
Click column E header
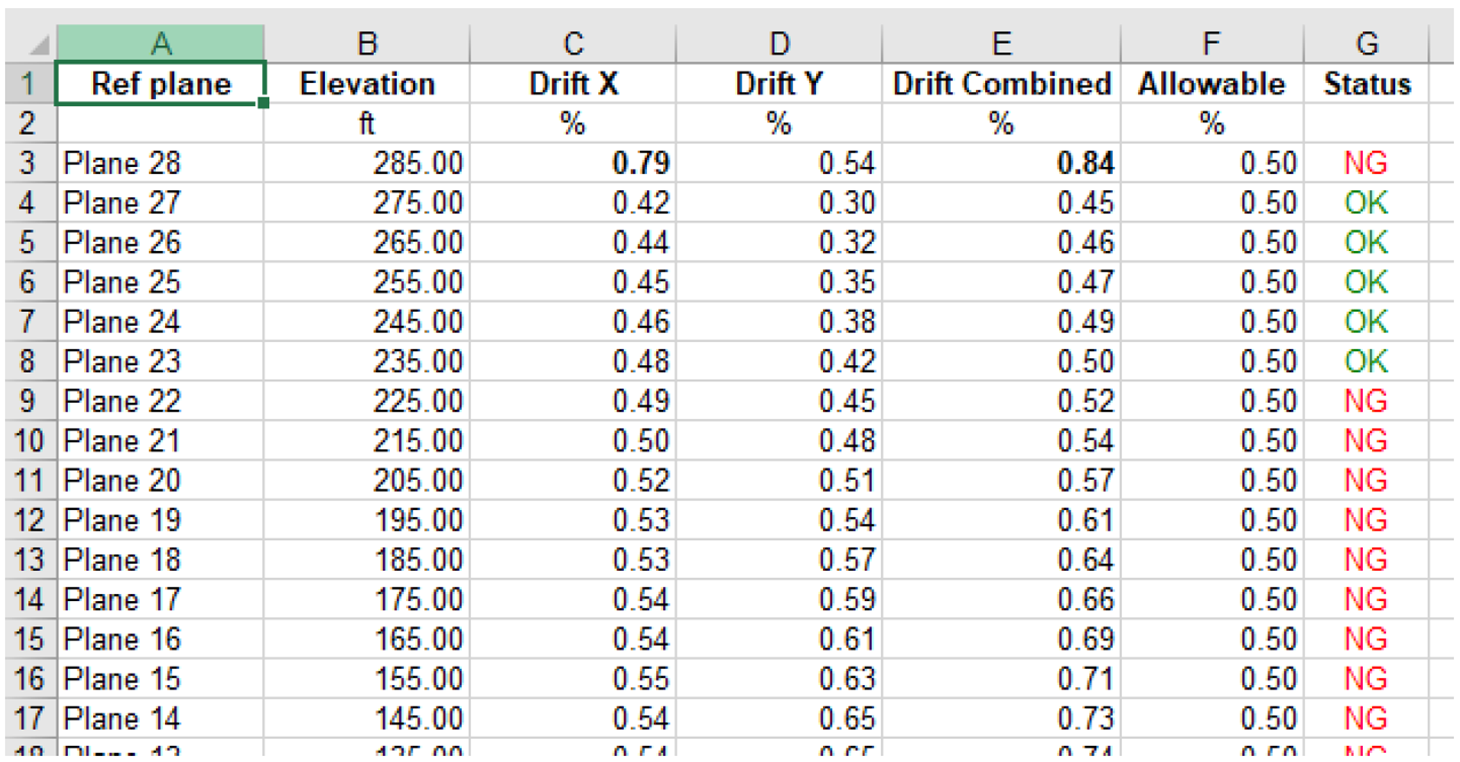(1001, 44)
